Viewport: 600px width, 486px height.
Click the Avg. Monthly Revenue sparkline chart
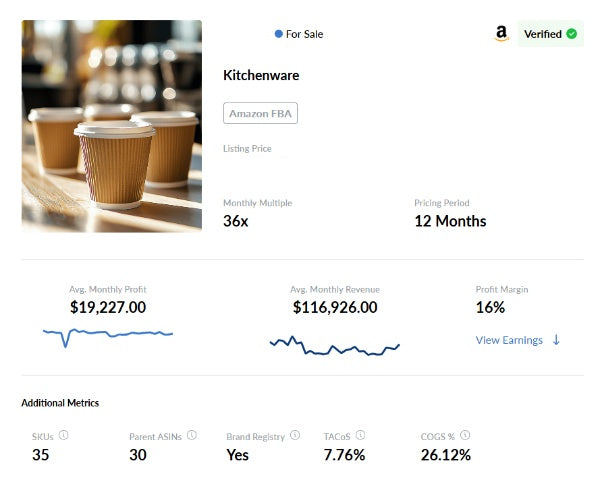pos(335,346)
